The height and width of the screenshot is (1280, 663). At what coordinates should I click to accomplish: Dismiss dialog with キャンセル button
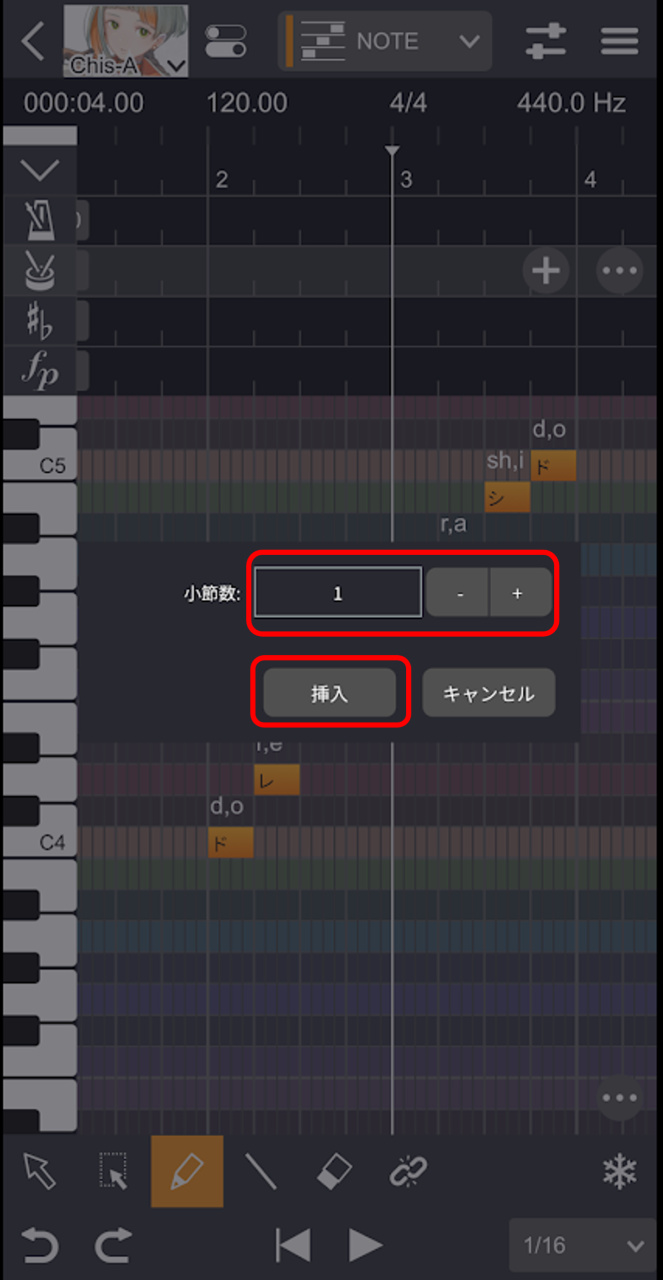488,693
